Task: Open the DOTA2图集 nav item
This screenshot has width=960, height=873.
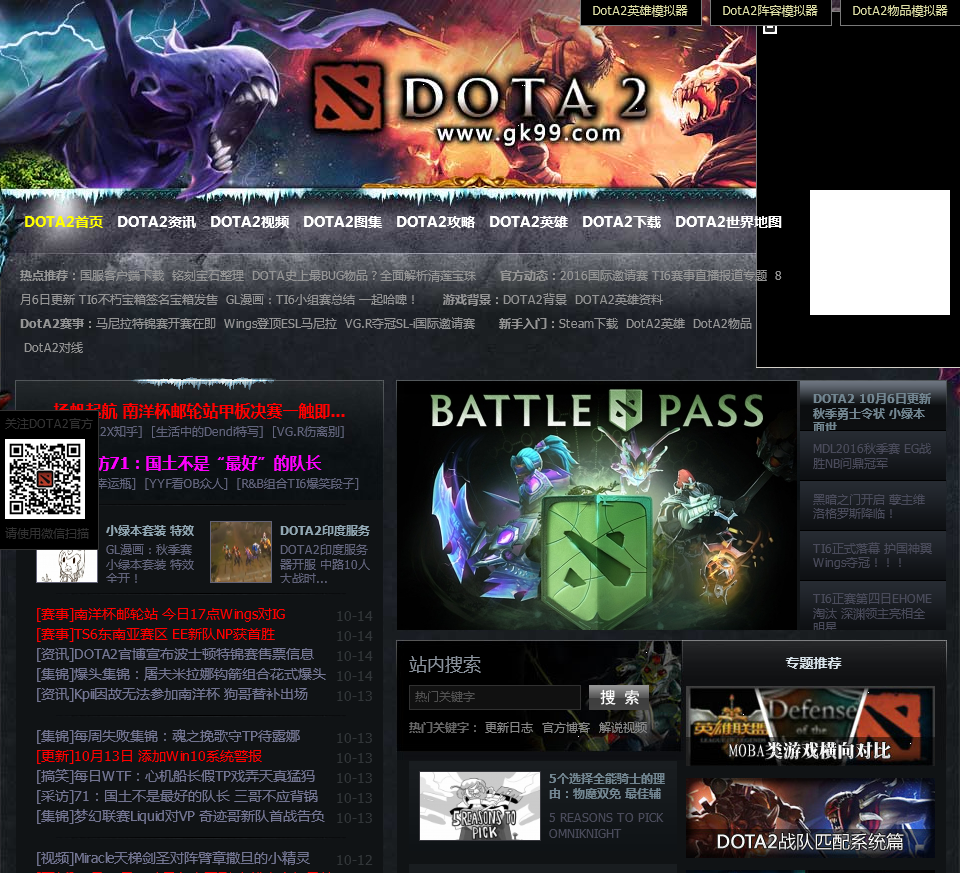Action: tap(343, 222)
